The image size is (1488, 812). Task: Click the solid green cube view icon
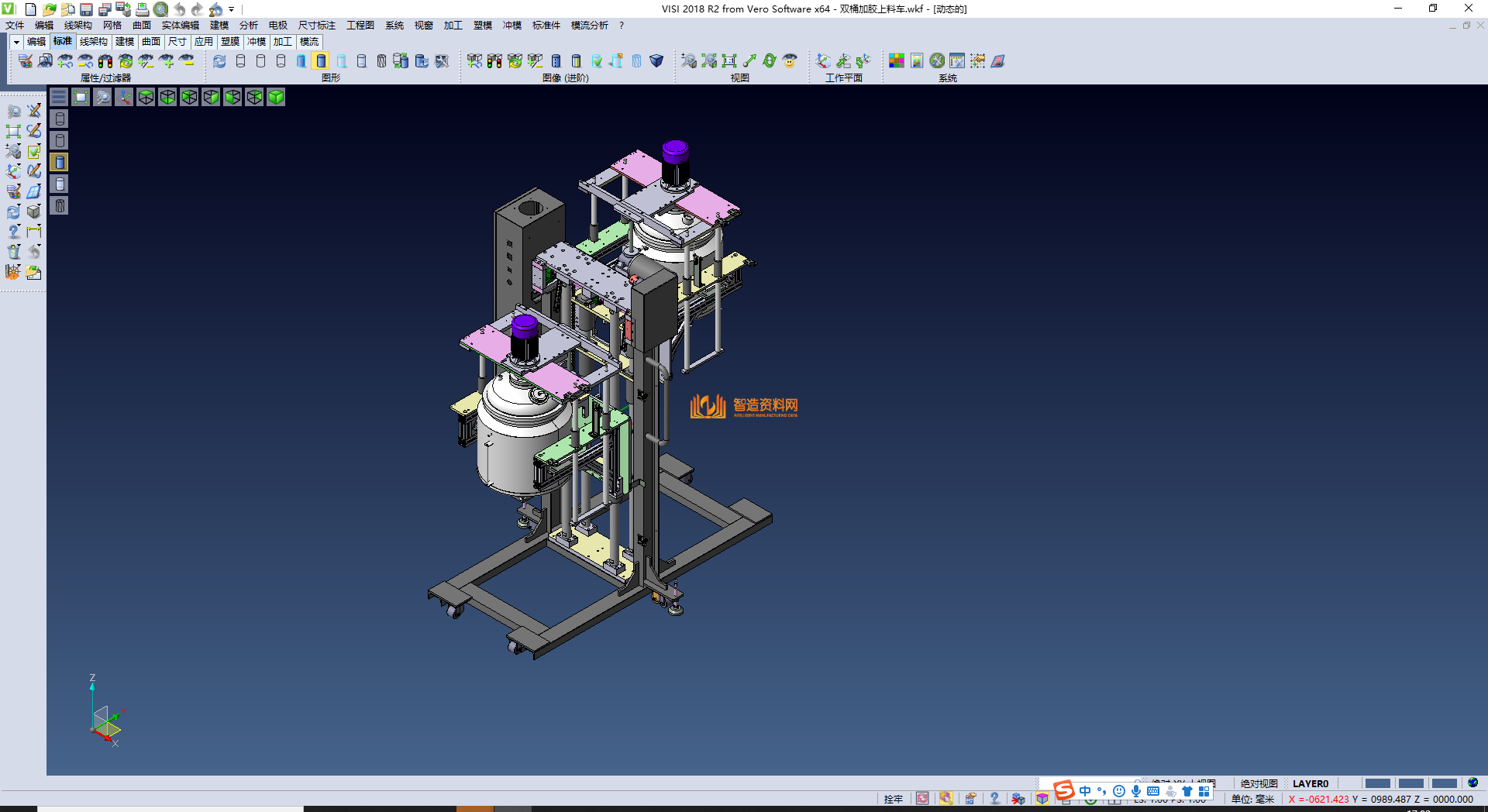(276, 97)
